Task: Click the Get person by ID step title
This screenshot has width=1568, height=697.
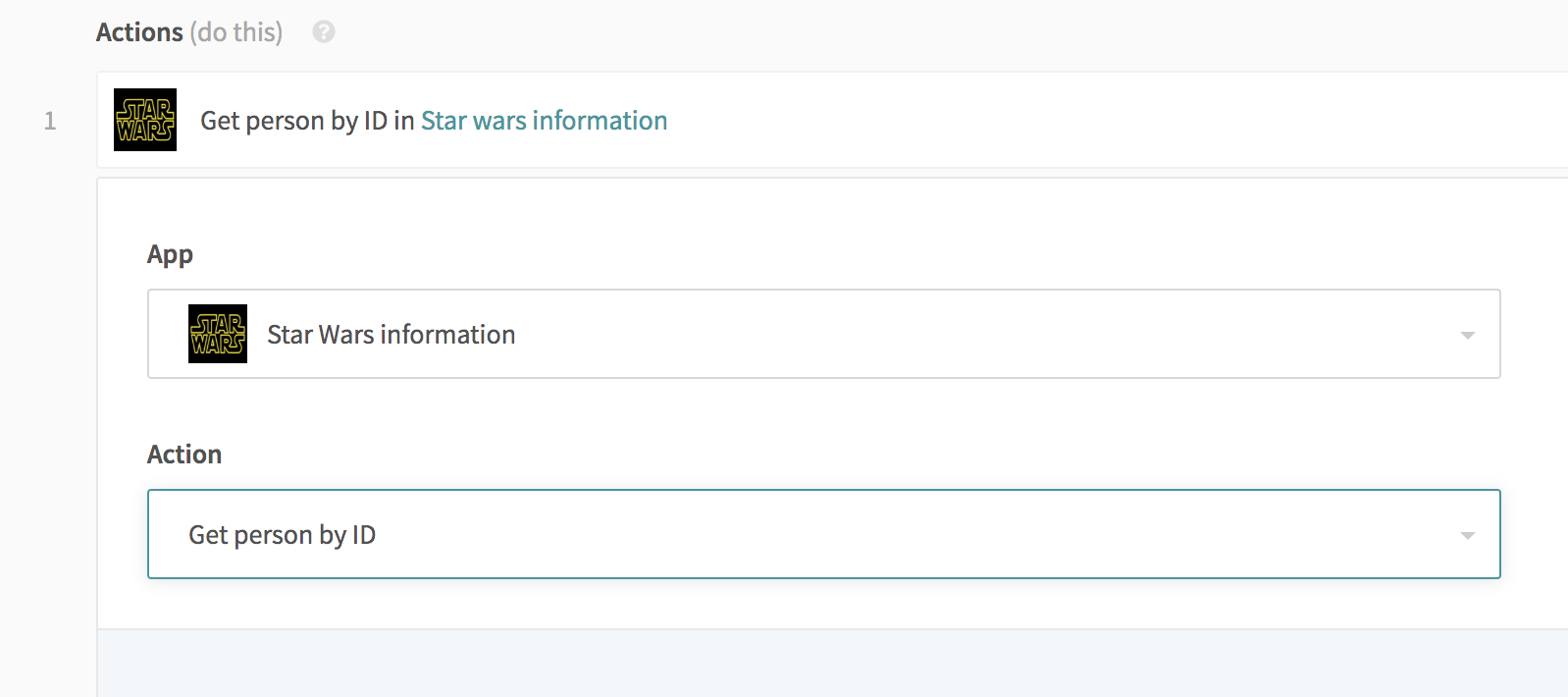Action: pyautogui.click(x=304, y=120)
